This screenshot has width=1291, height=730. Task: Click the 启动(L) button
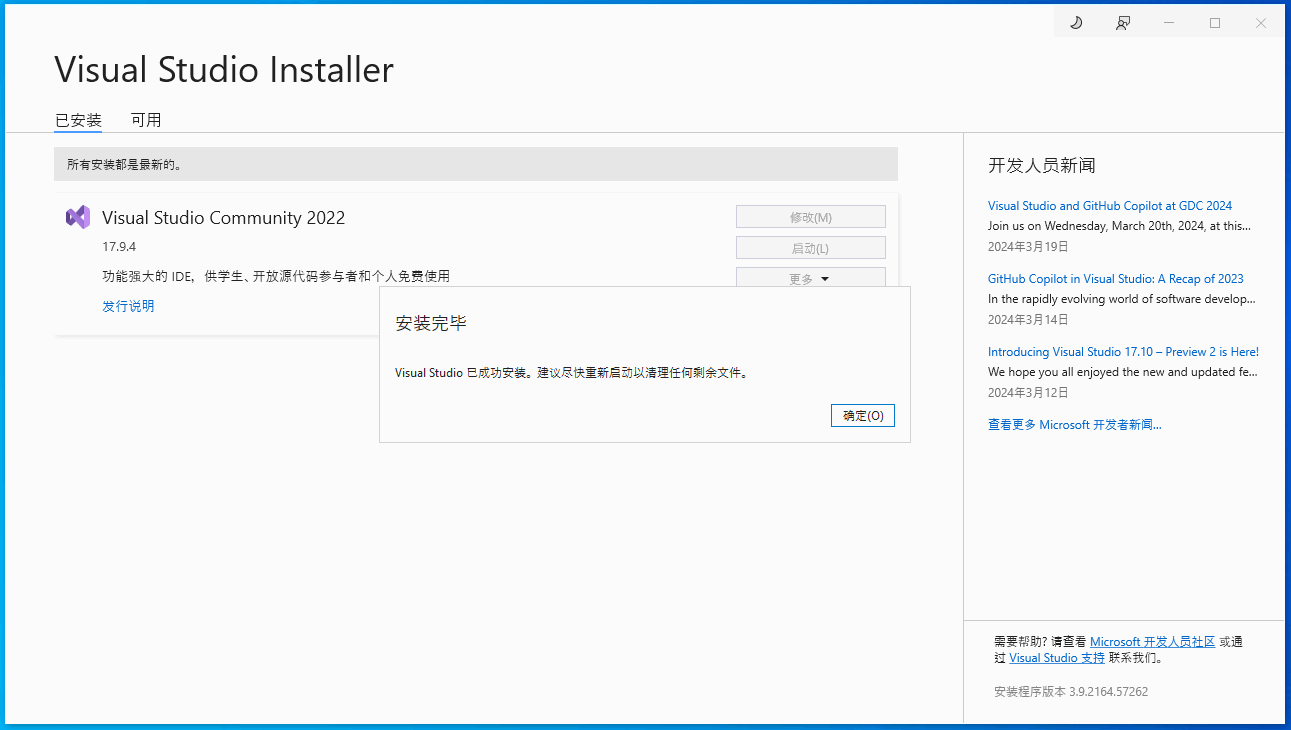tap(810, 247)
